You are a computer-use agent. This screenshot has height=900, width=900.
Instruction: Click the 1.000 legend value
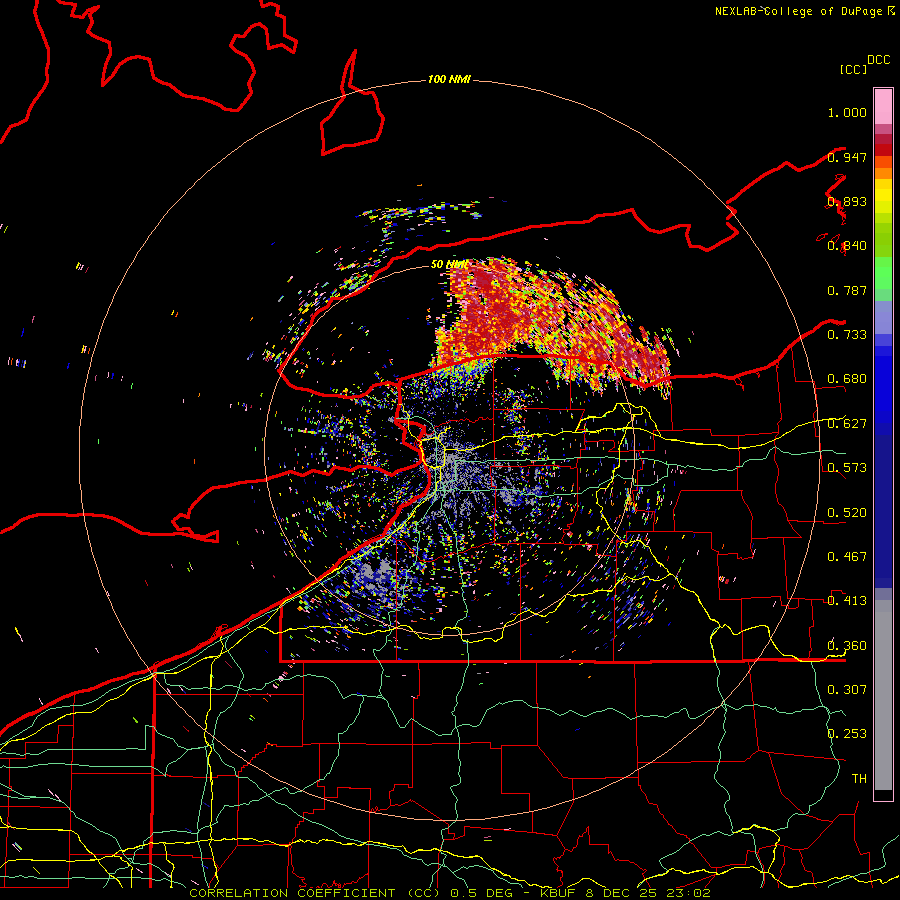pos(847,112)
